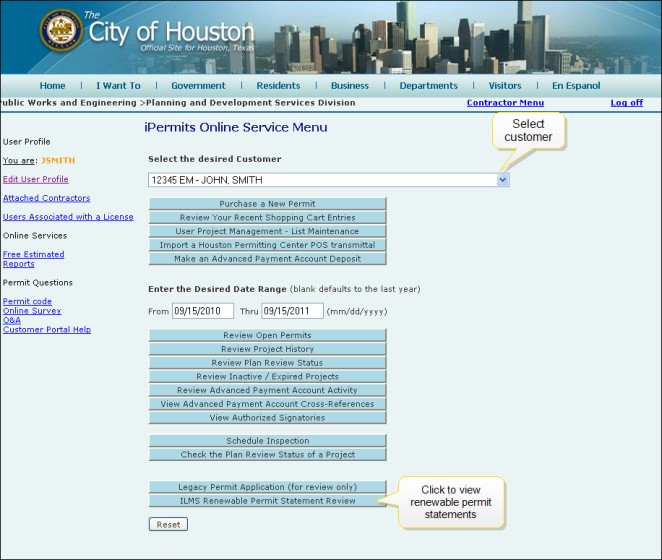Open Free Estimated Reports link
This screenshot has height=560, width=662.
click(x=33, y=259)
